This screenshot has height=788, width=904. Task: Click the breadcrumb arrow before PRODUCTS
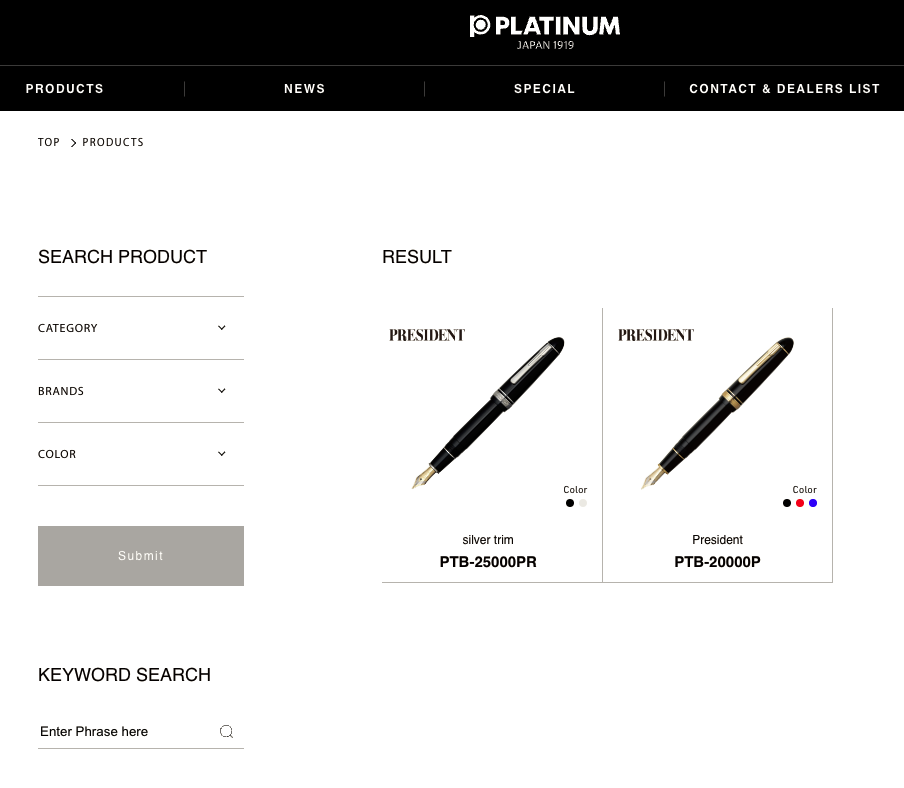tap(73, 143)
